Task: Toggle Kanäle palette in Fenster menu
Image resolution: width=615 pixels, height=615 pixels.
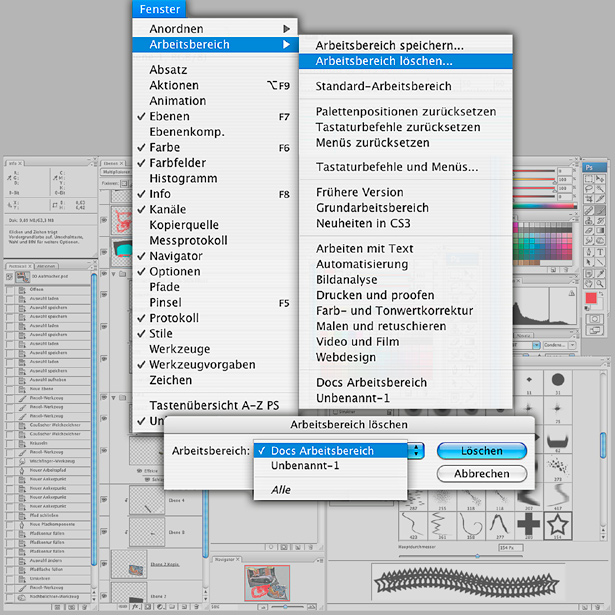Action: (x=213, y=209)
